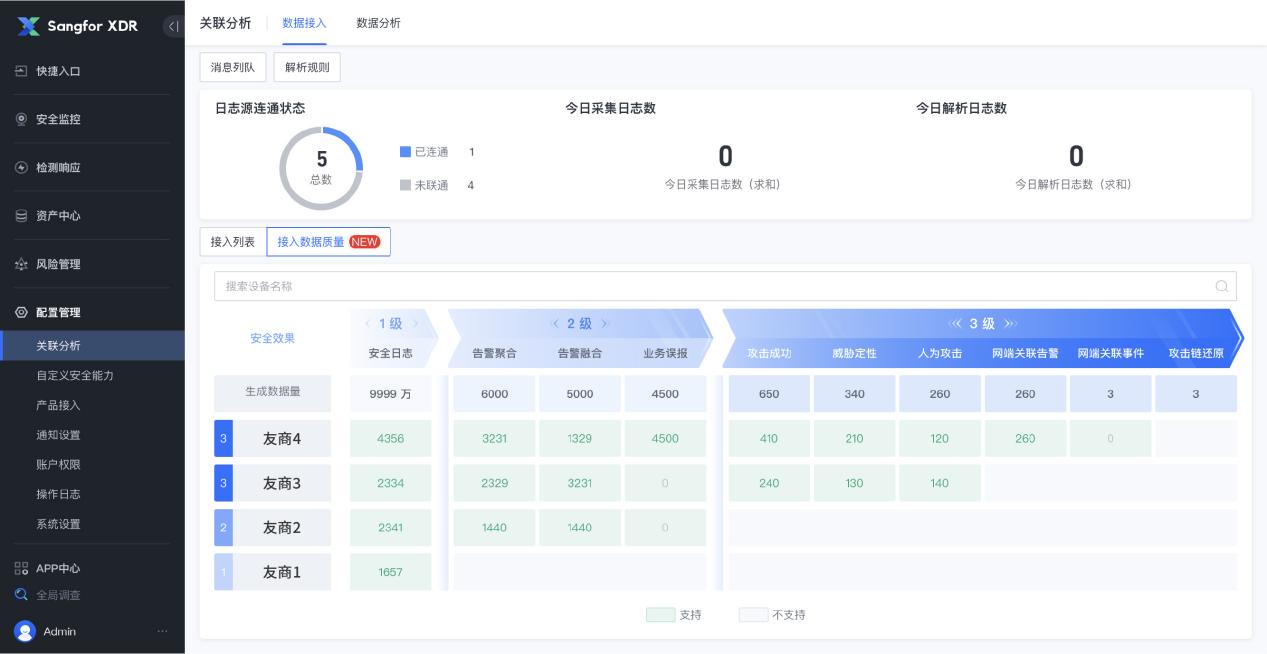Click 安全效果 label
This screenshot has width=1267, height=654.
click(272, 338)
